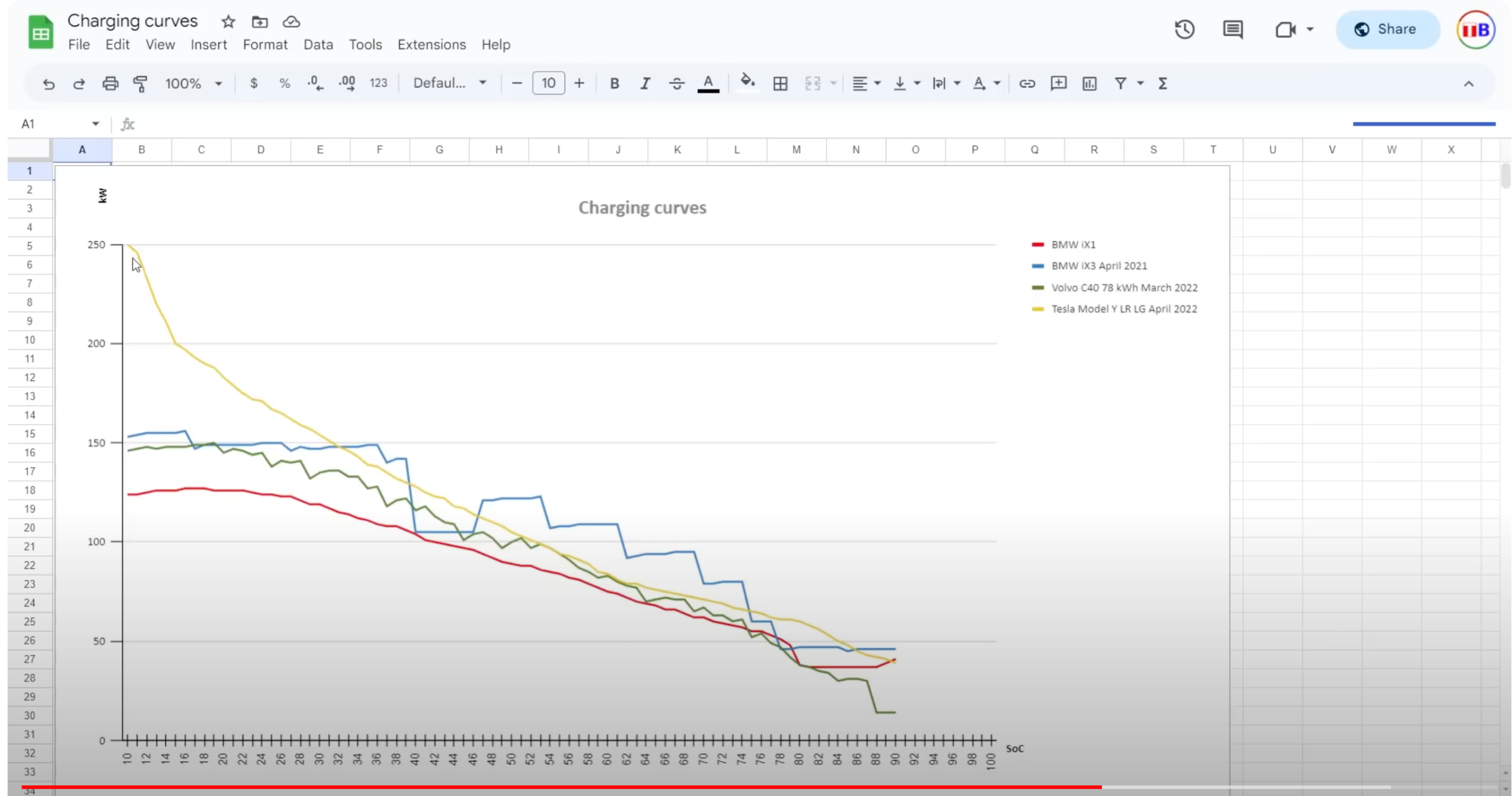Screen dimensions: 1512x796
Task: Open the Edit menu
Action: pyautogui.click(x=117, y=45)
